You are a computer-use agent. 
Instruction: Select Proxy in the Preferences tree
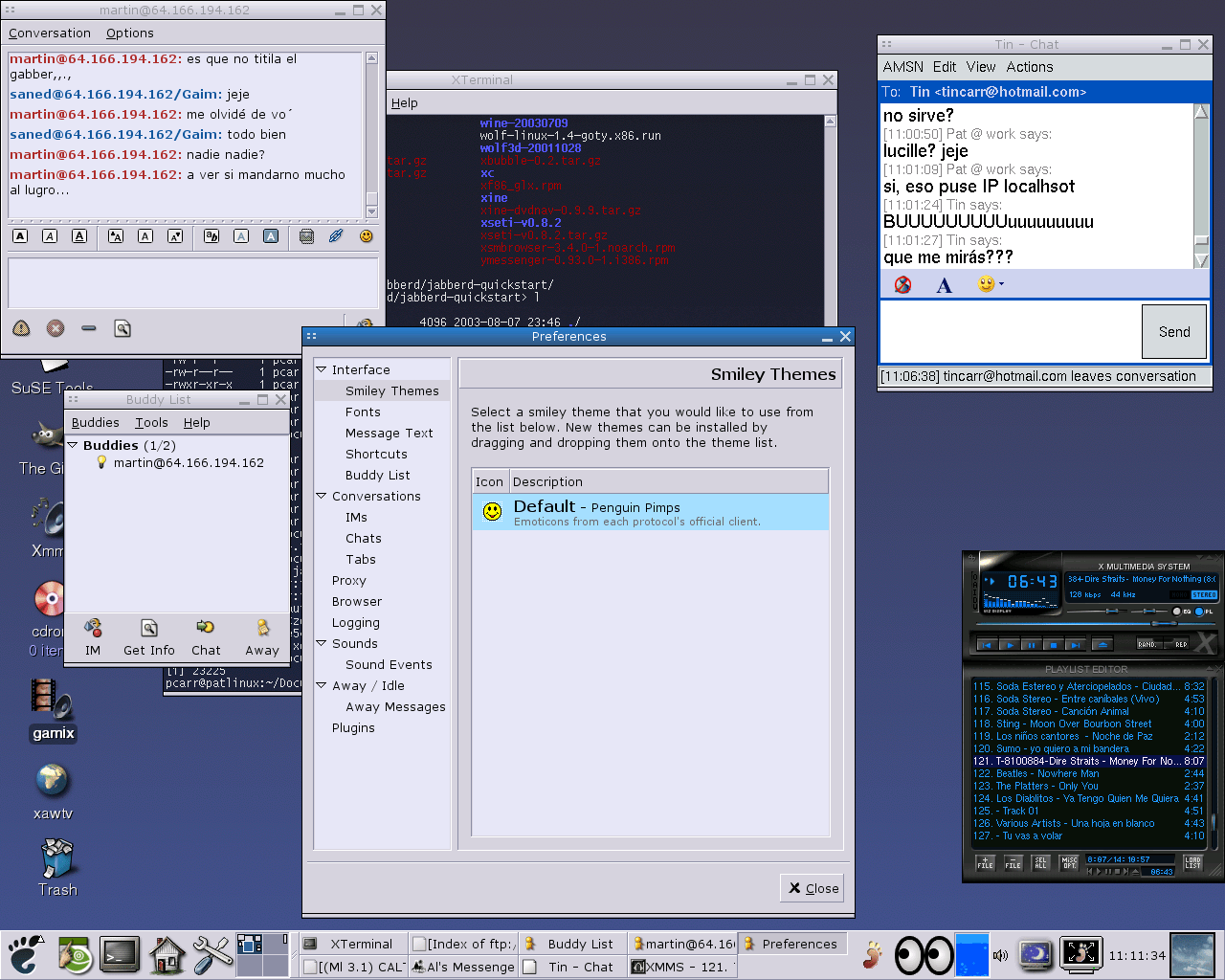(x=349, y=580)
